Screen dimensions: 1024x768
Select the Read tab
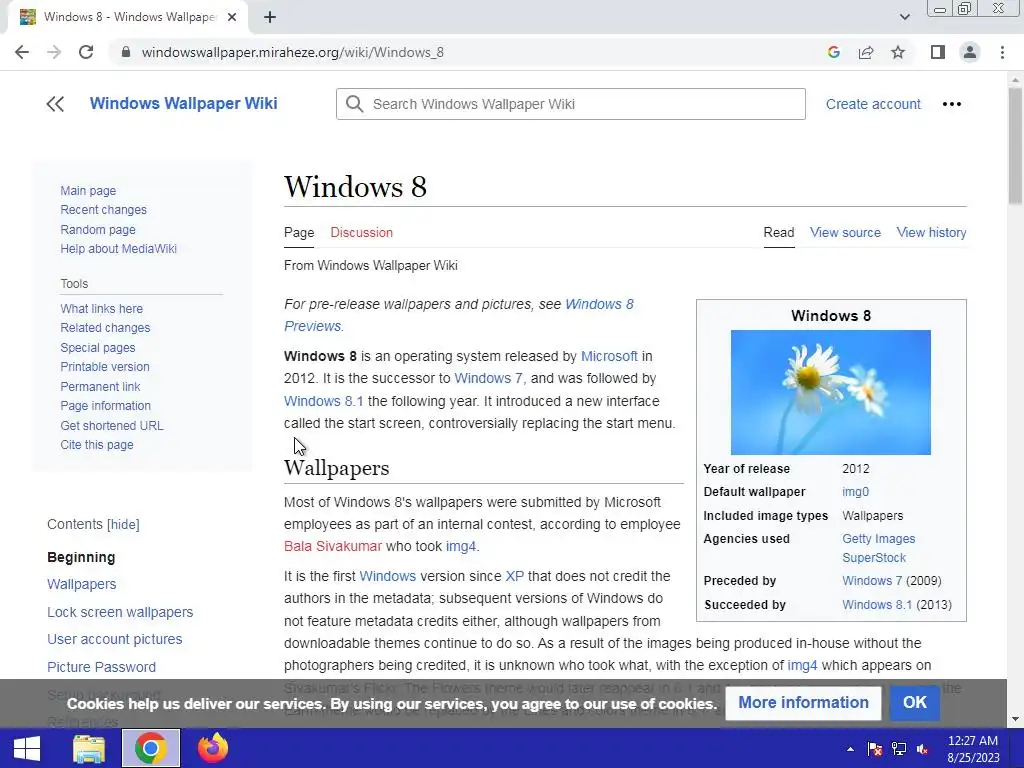pos(778,232)
